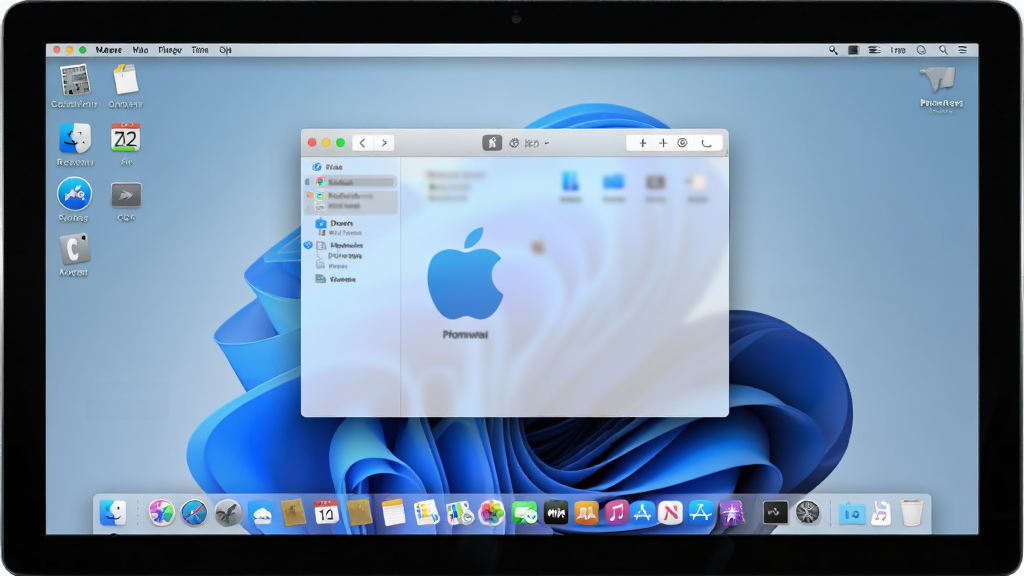
Task: Go forward with the right chevron button
Action: point(384,143)
